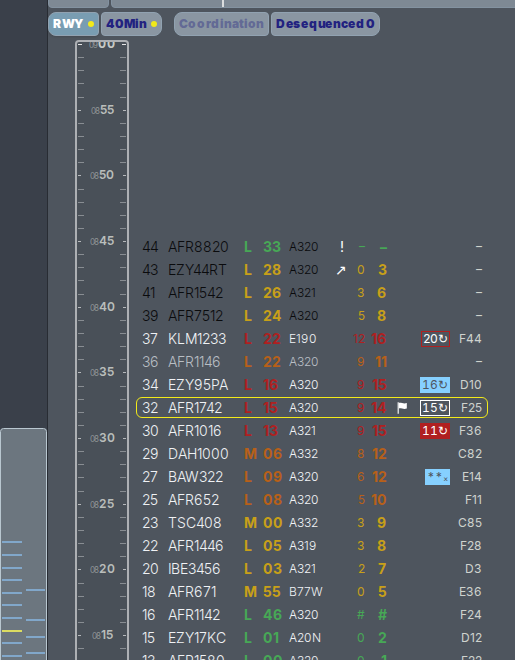Click stand C82 on DAH1000 row
The image size is (515, 660).
470,454
